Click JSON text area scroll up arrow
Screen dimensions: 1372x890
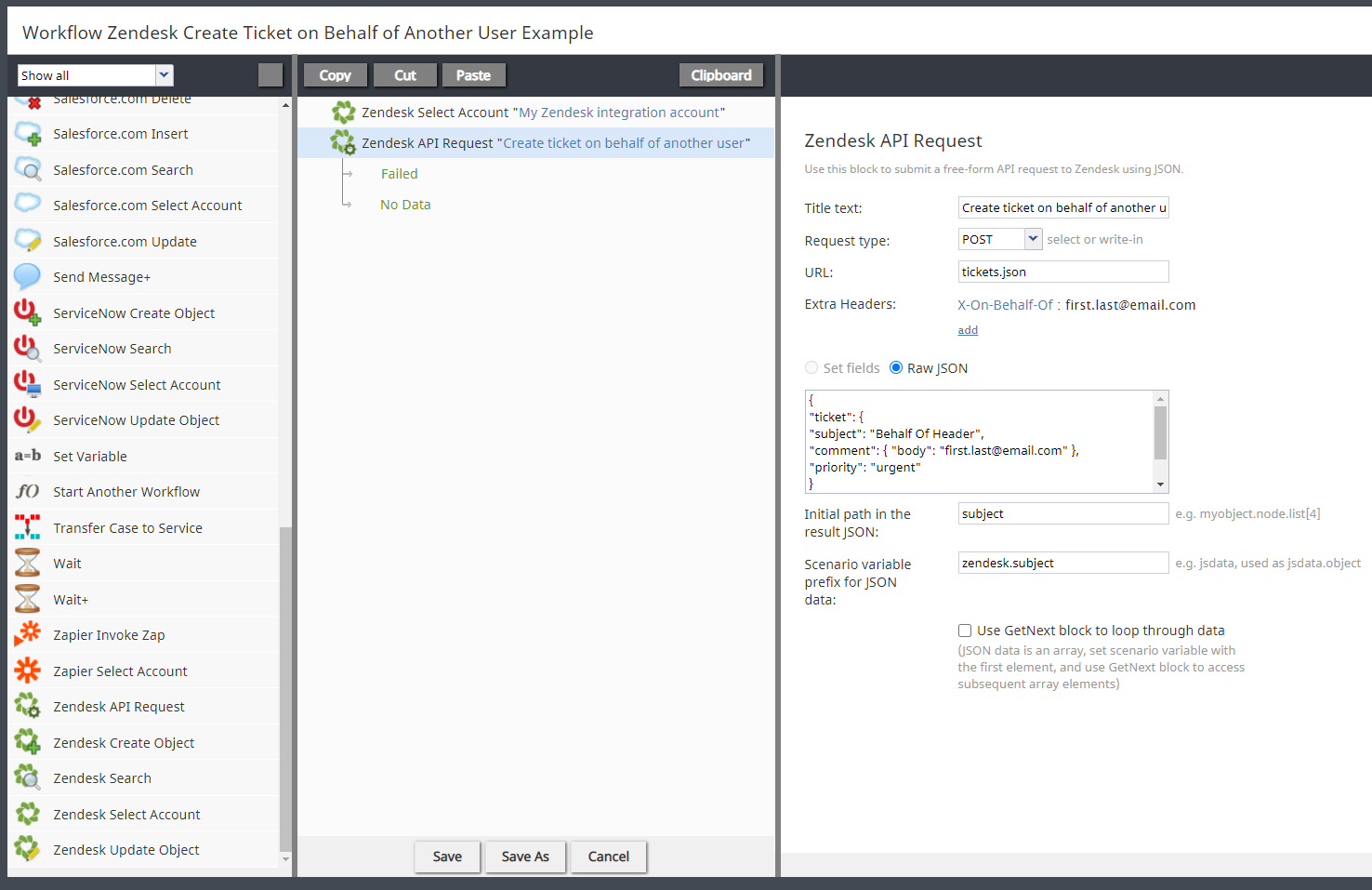(1160, 399)
